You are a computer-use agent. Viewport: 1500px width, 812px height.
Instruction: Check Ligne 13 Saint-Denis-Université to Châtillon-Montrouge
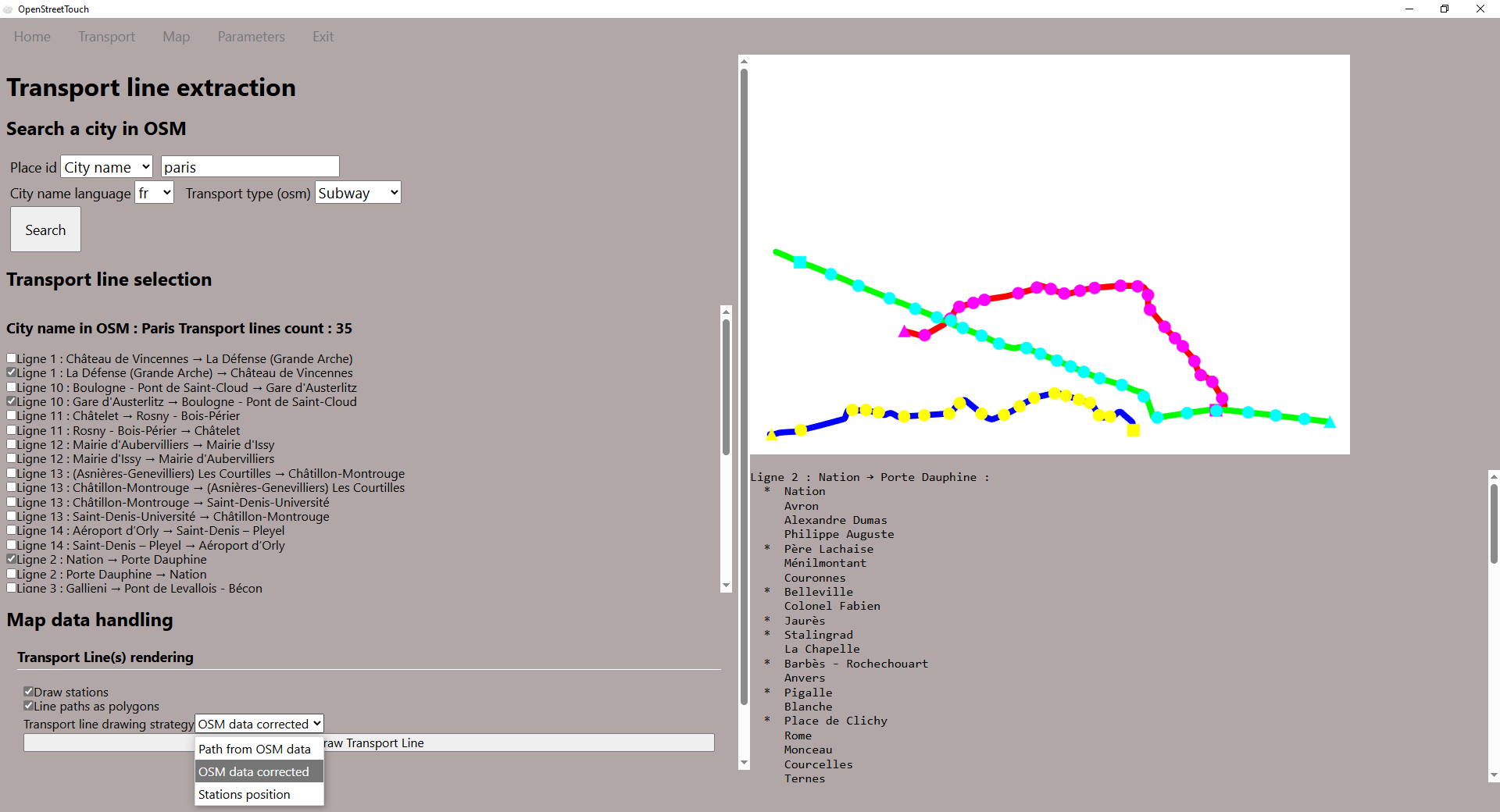point(12,516)
